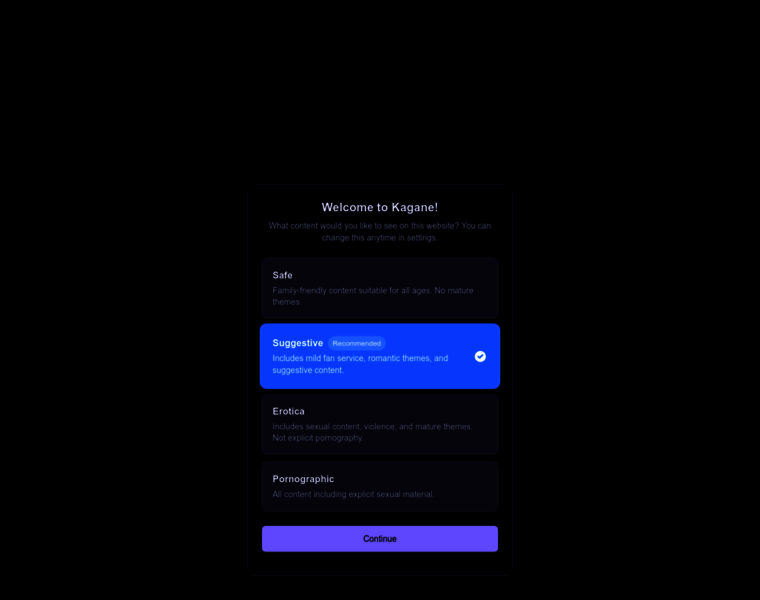Click the Continue button
Viewport: 760px width, 600px height.
pos(380,538)
